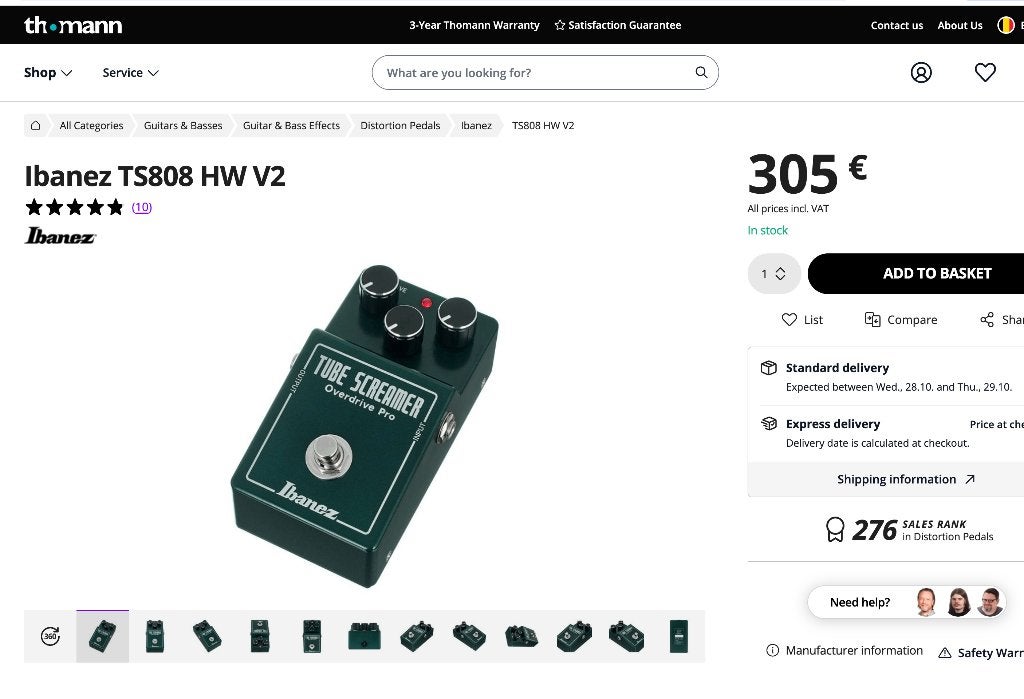Click the Satisfaction Guarantee star icon
The width and height of the screenshot is (1024, 699).
[x=560, y=25]
